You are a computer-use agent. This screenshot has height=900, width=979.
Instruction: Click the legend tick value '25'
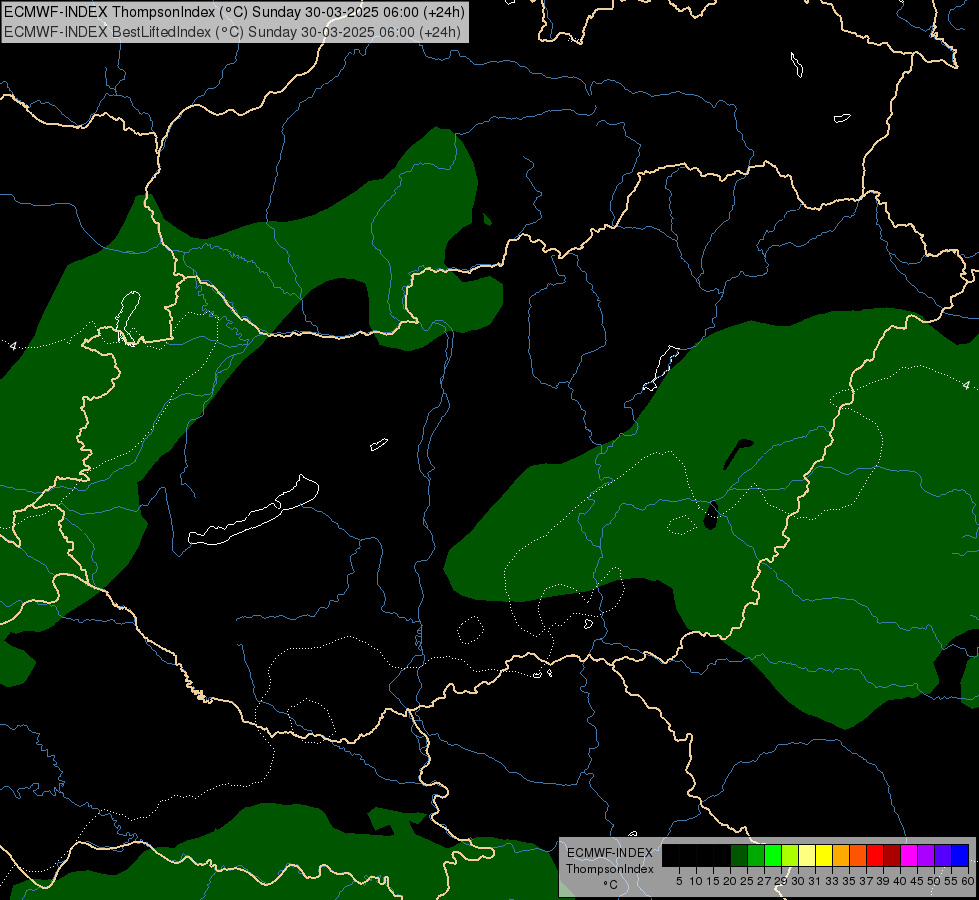pos(747,881)
